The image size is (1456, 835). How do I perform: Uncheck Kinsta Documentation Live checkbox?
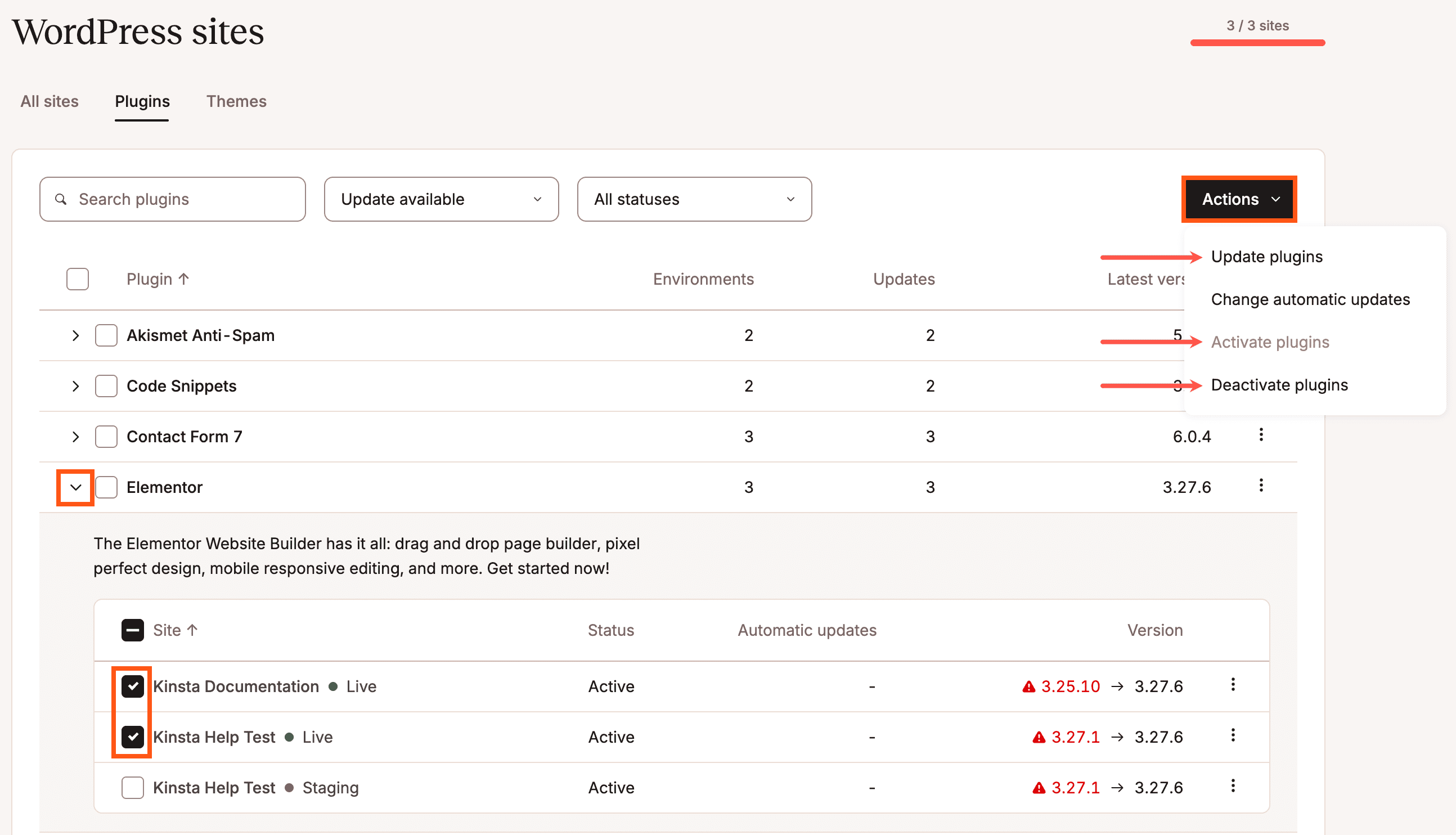[x=132, y=686]
